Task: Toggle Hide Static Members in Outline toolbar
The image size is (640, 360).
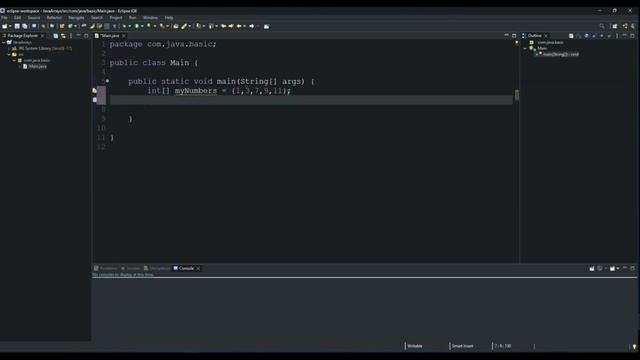Action: pyautogui.click(x=594, y=36)
